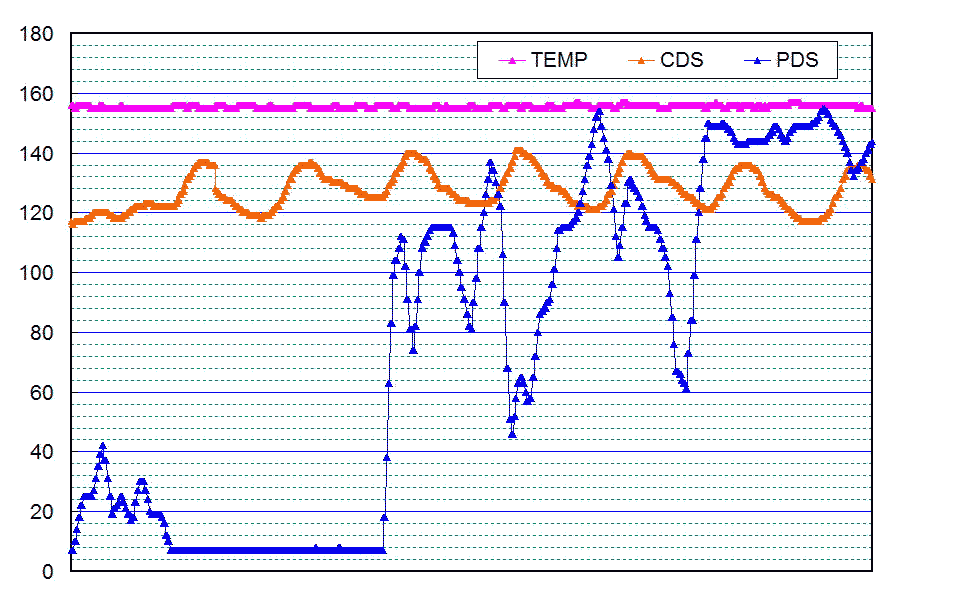970x604 pixels.
Task: Select the flat PDS segment near value 7
Action: (x=270, y=550)
